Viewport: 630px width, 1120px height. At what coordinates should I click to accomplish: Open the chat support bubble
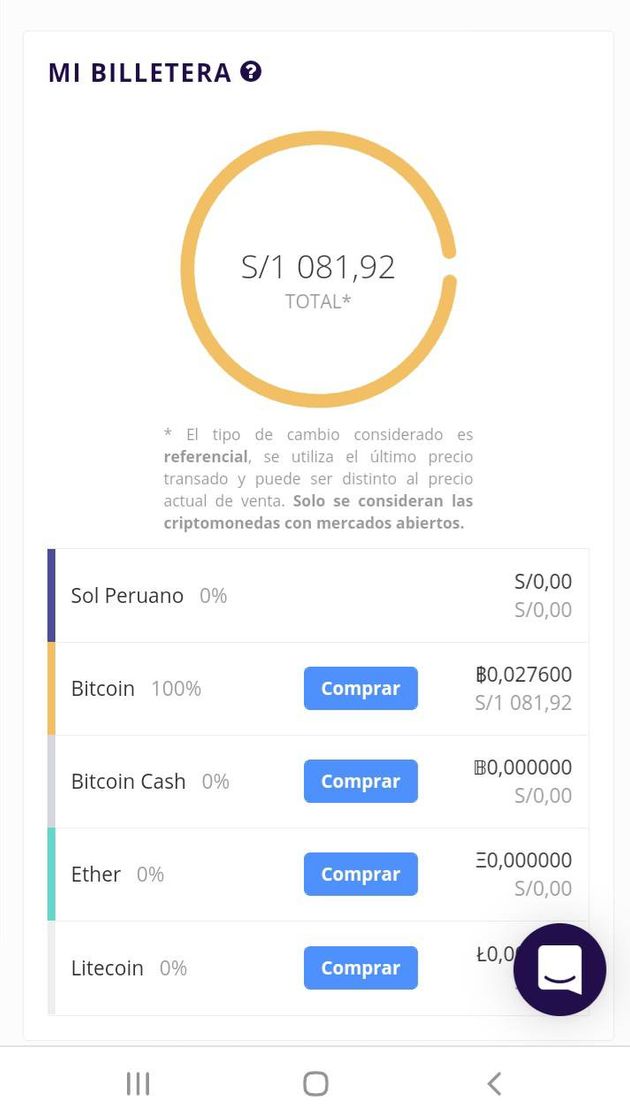point(559,969)
